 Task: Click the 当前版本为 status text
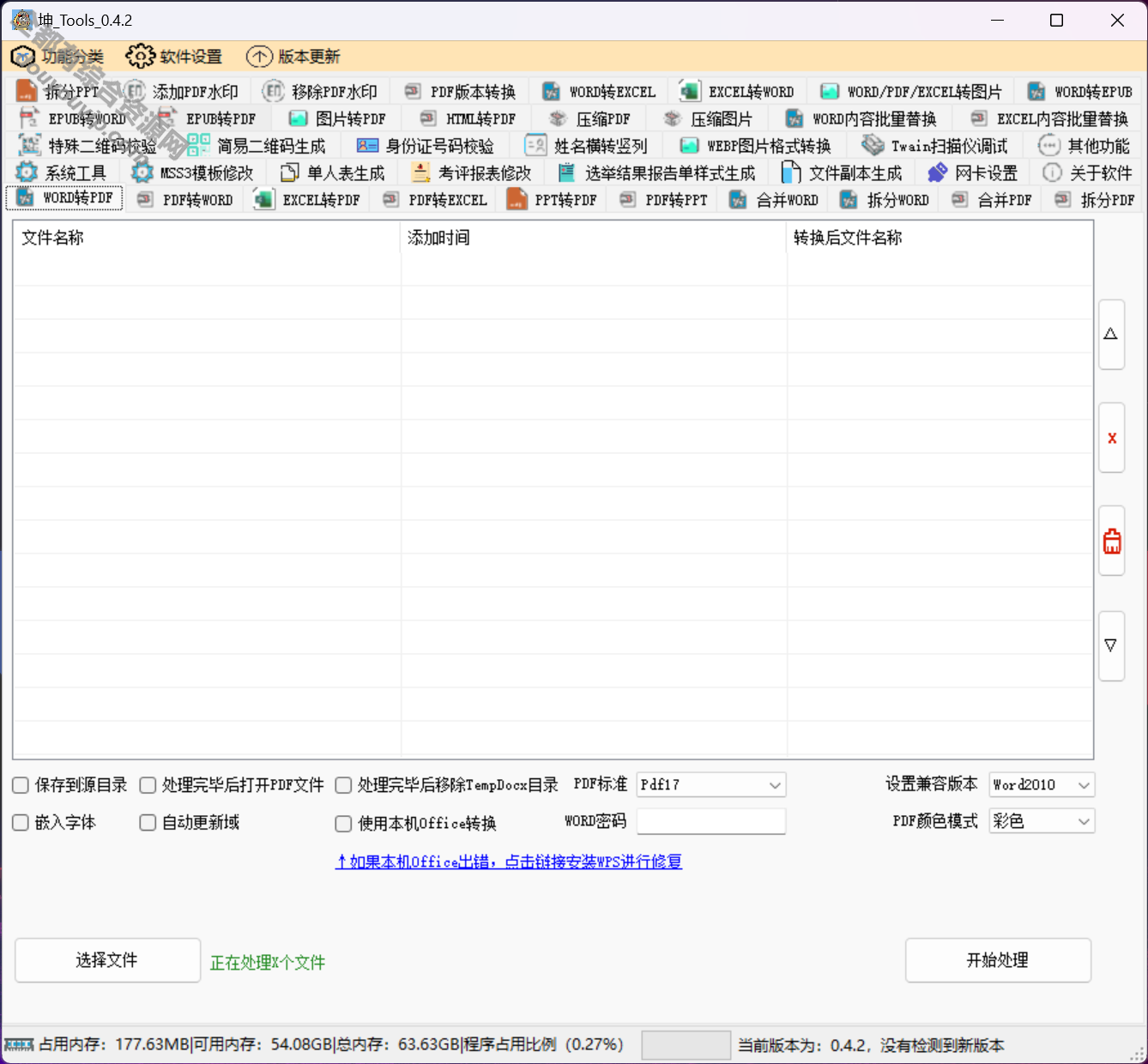point(871,1045)
